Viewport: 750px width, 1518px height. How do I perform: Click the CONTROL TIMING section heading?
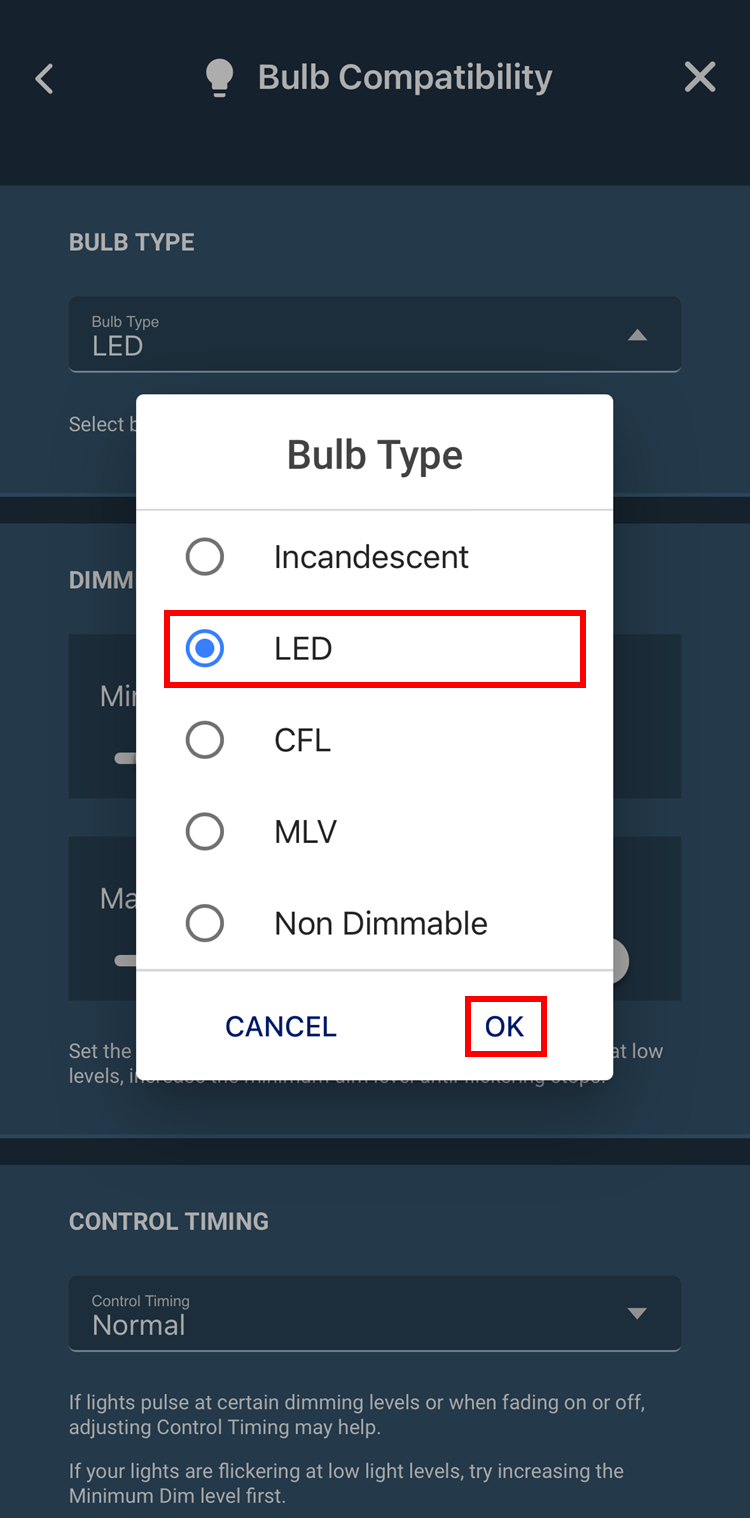coord(168,1221)
